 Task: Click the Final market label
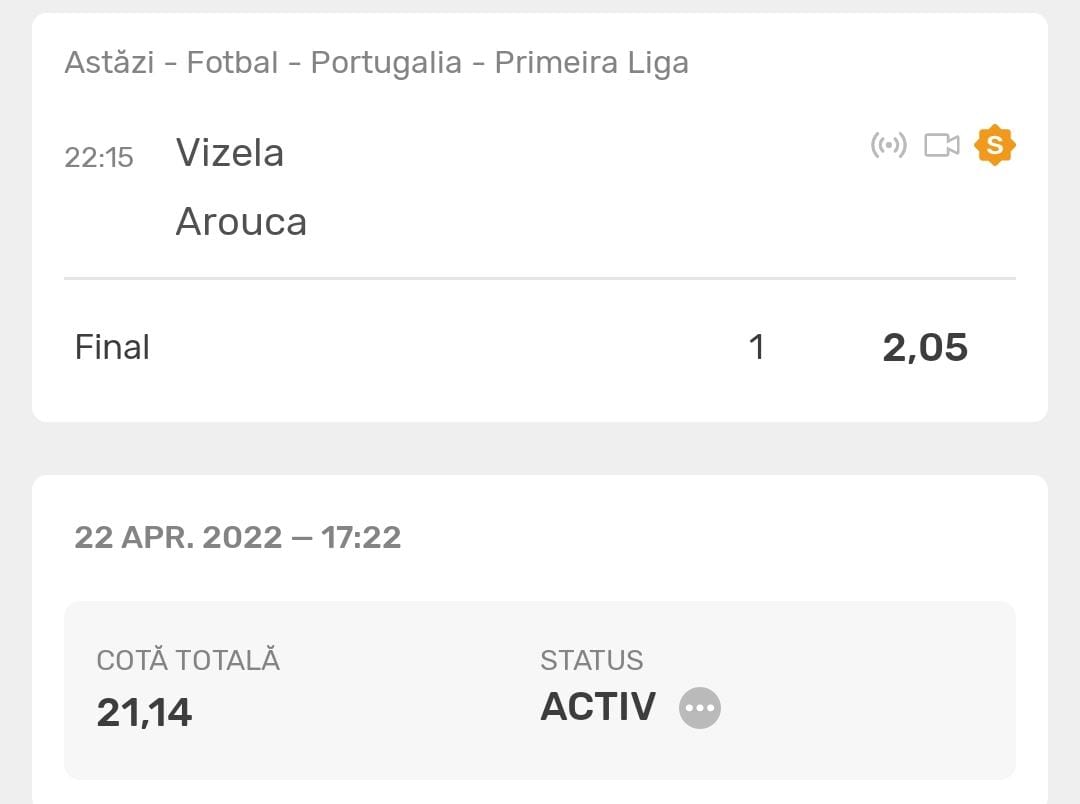tap(112, 347)
